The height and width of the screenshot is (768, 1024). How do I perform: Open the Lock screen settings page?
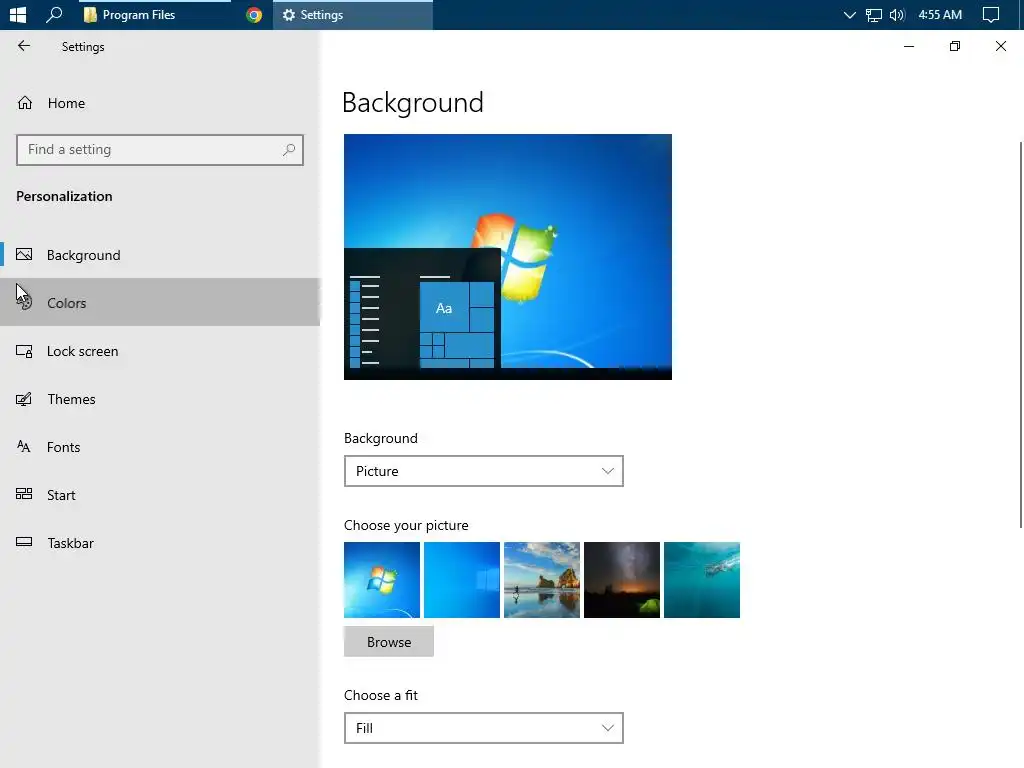pos(160,351)
